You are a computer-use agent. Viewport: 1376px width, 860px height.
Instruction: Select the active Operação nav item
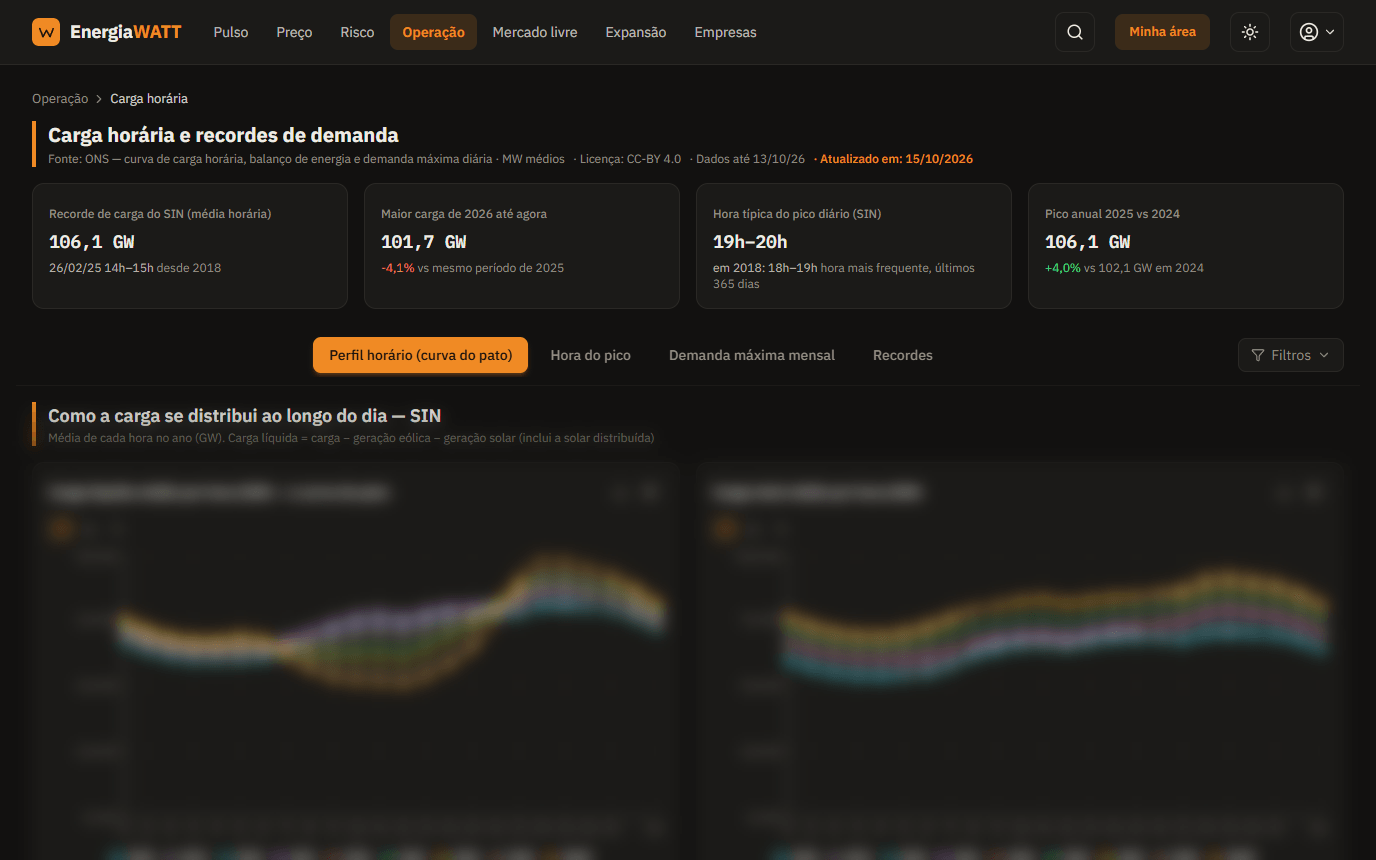pos(433,32)
